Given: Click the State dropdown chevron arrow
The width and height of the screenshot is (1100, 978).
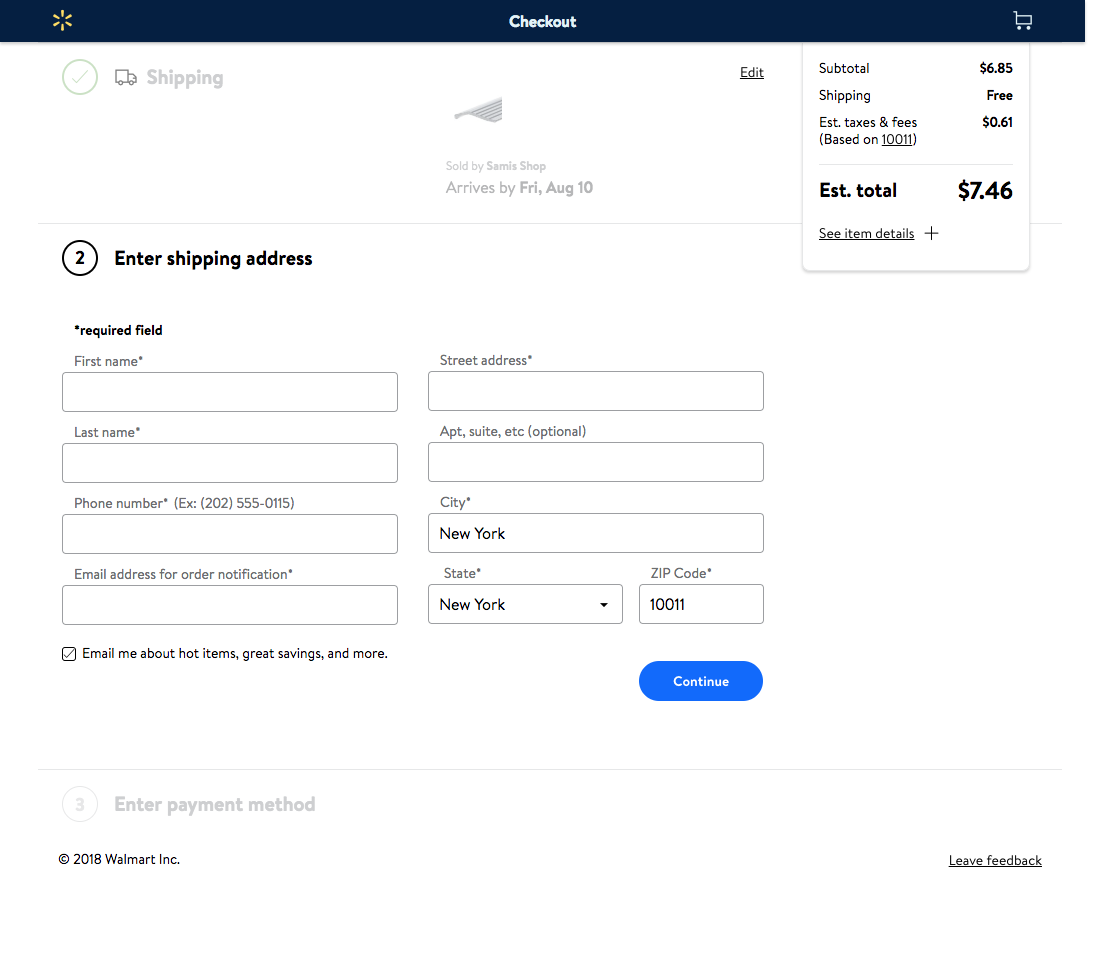Looking at the screenshot, I should 604,604.
